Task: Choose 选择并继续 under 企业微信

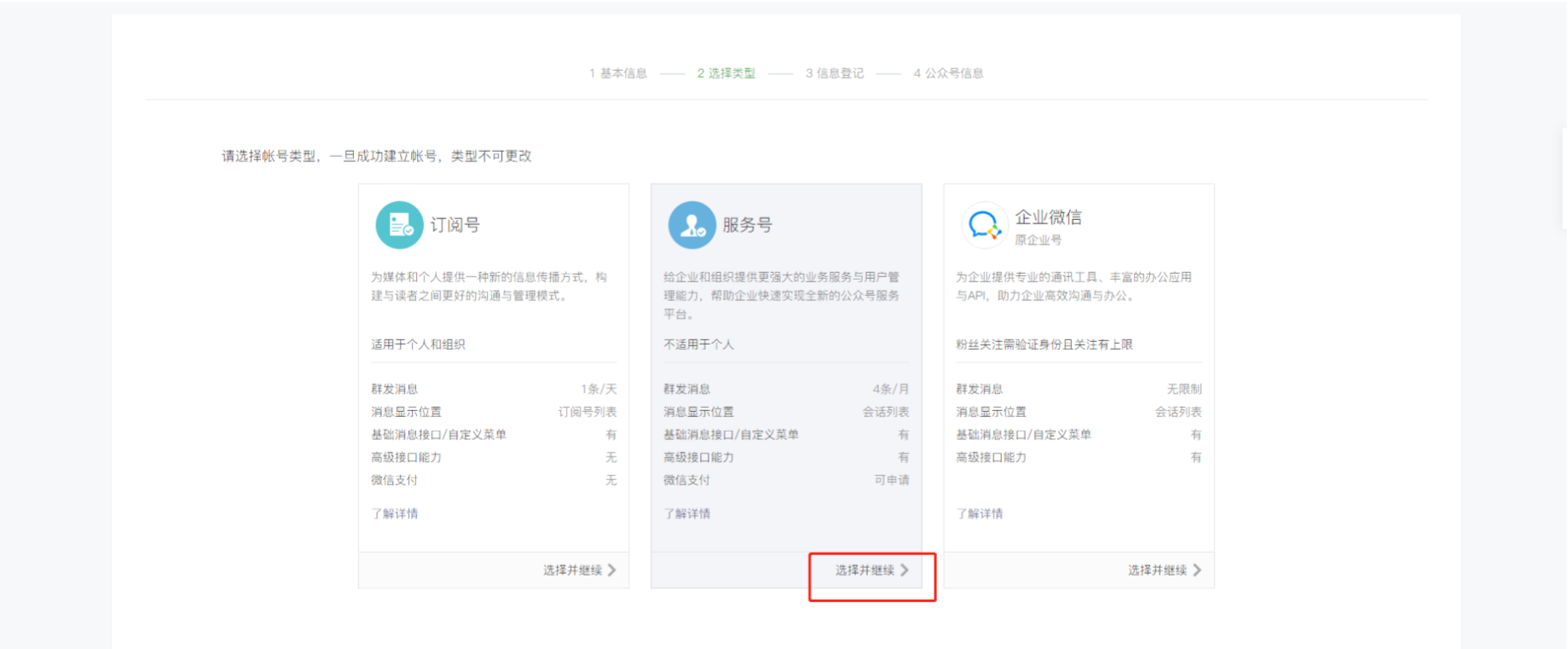Action: [x=1165, y=570]
